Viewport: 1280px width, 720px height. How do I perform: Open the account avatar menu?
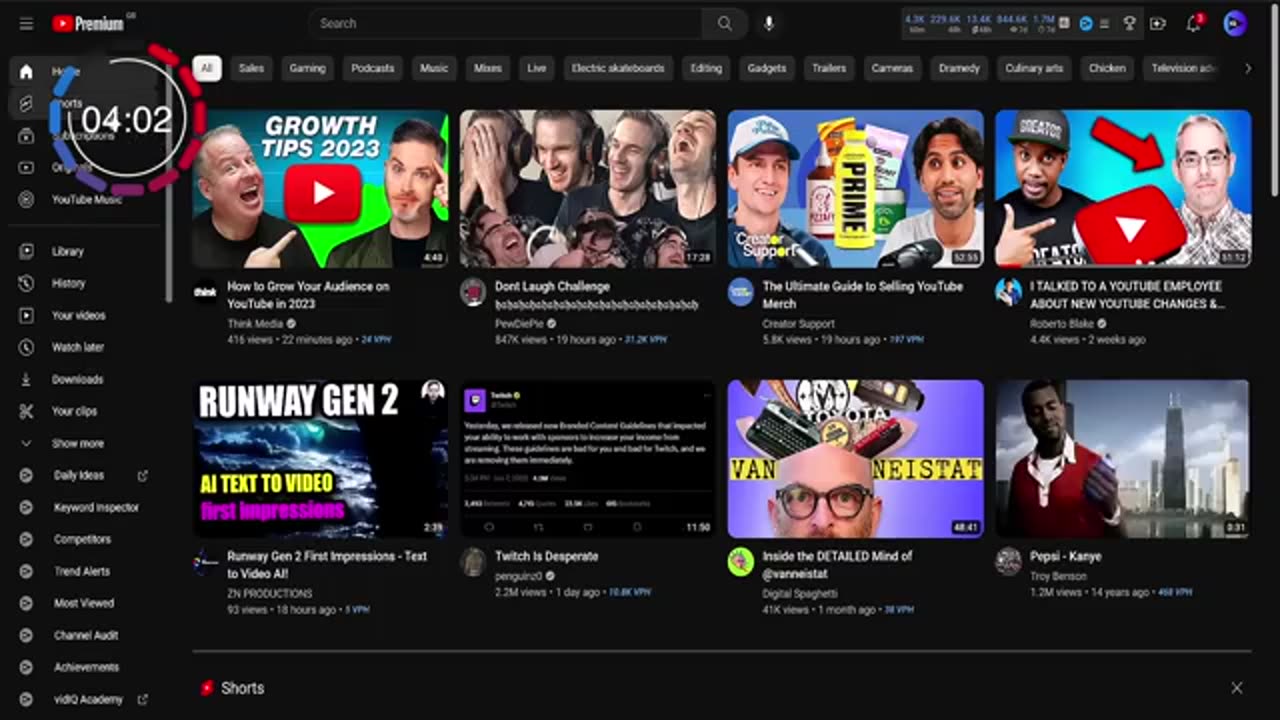tap(1235, 23)
